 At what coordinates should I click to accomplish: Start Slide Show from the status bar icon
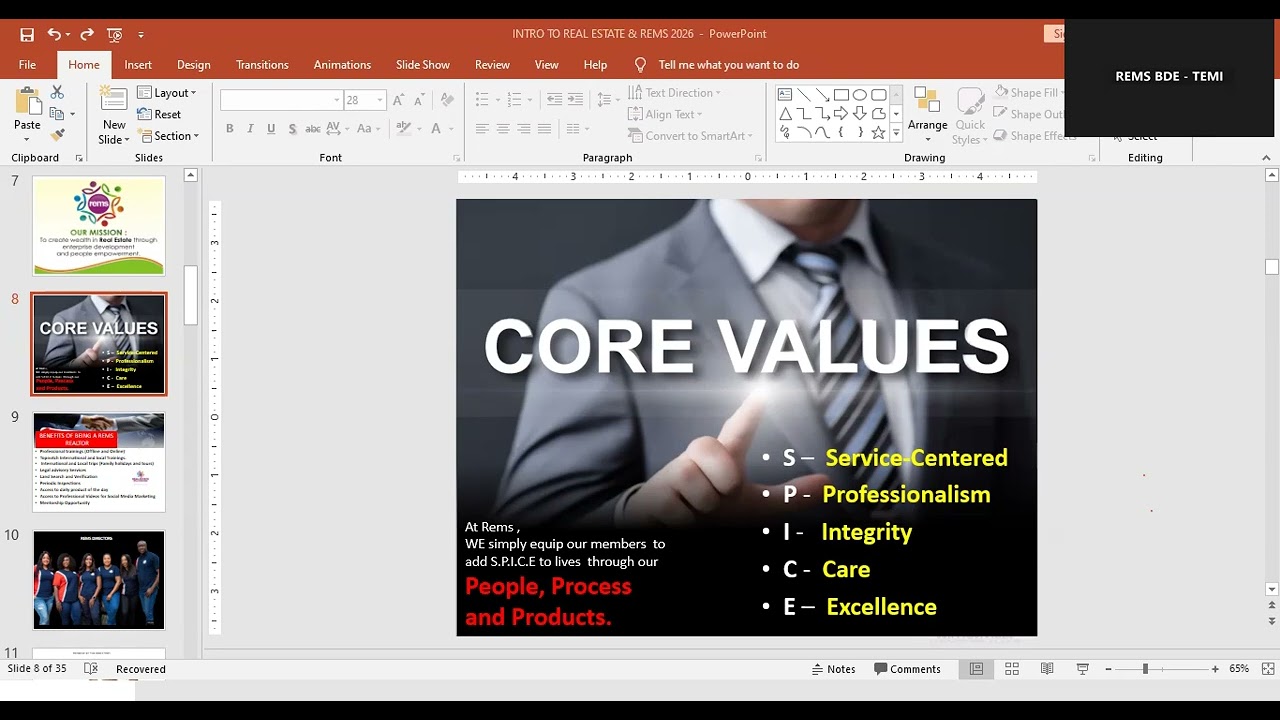[x=1082, y=669]
